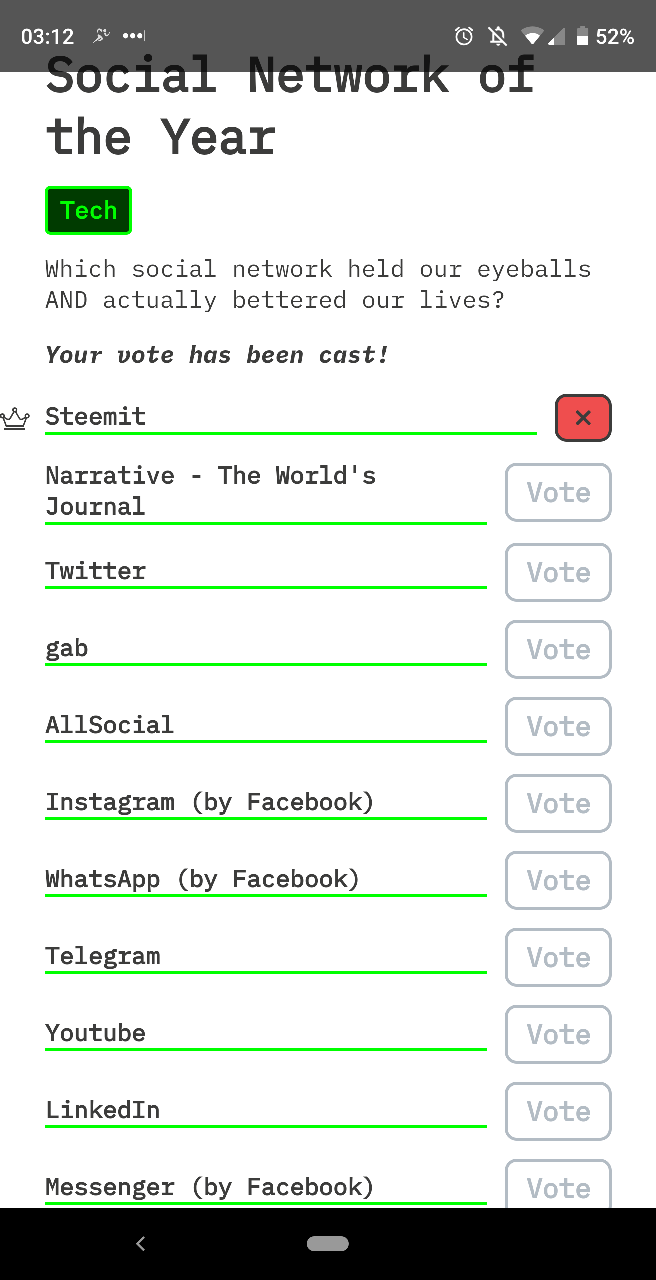
Task: Cast vote for Telegram
Action: pyautogui.click(x=558, y=957)
